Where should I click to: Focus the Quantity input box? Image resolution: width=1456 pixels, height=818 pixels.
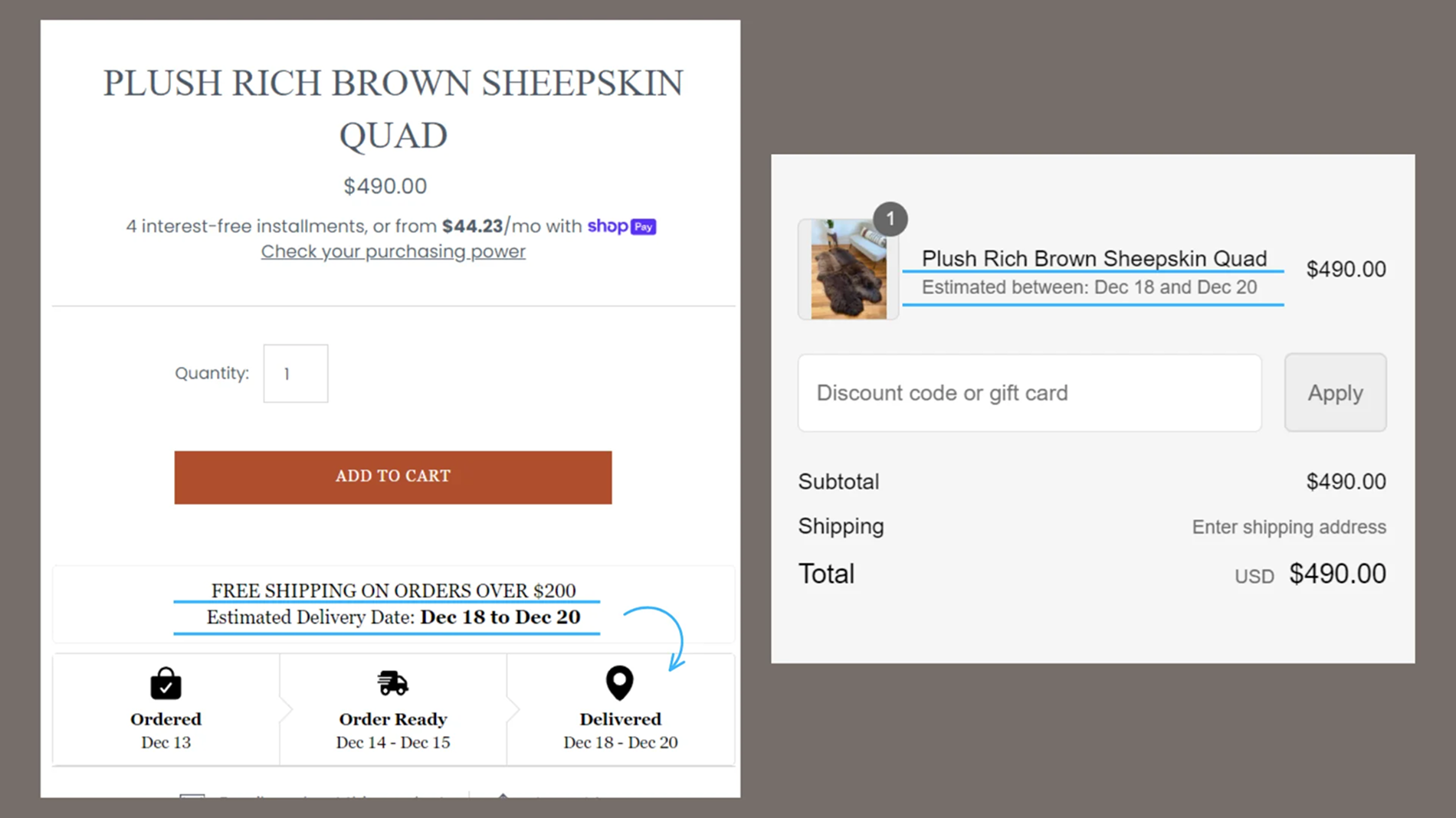coord(296,374)
